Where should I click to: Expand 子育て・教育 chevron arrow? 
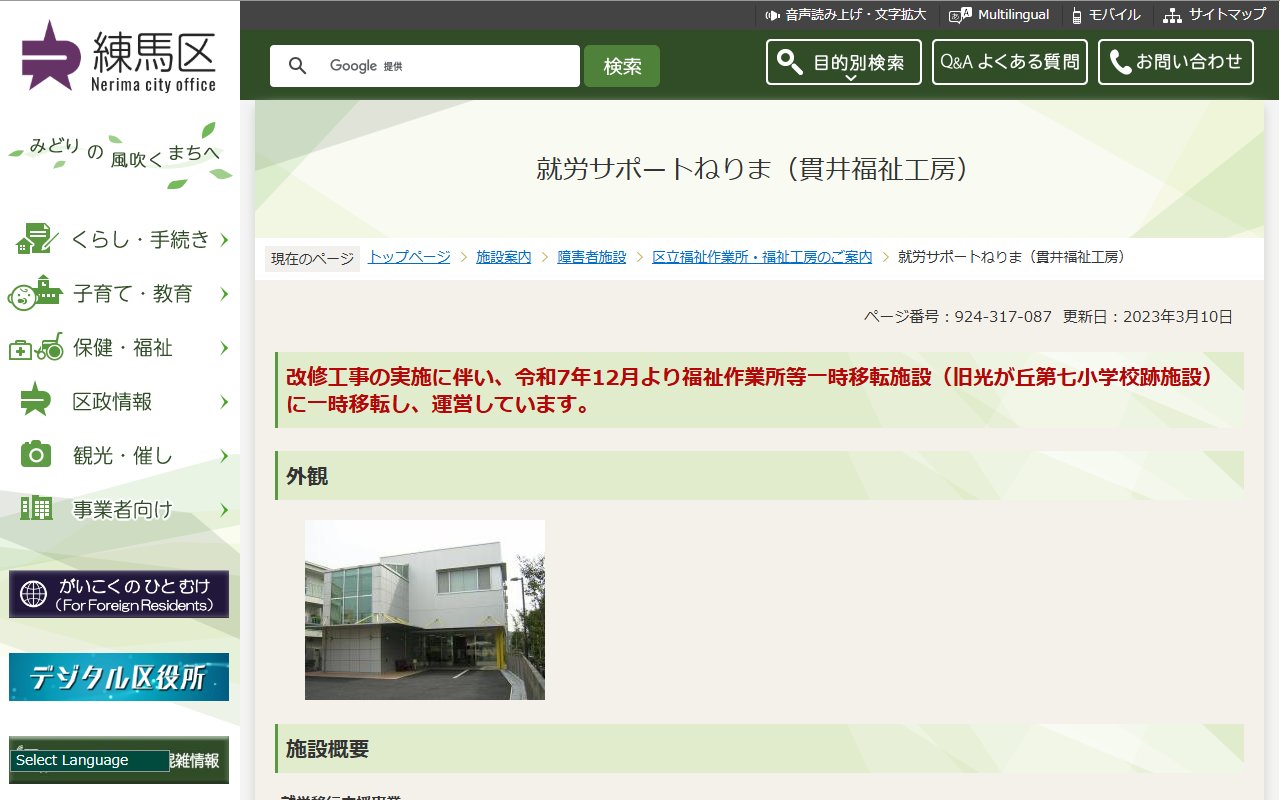coord(224,294)
